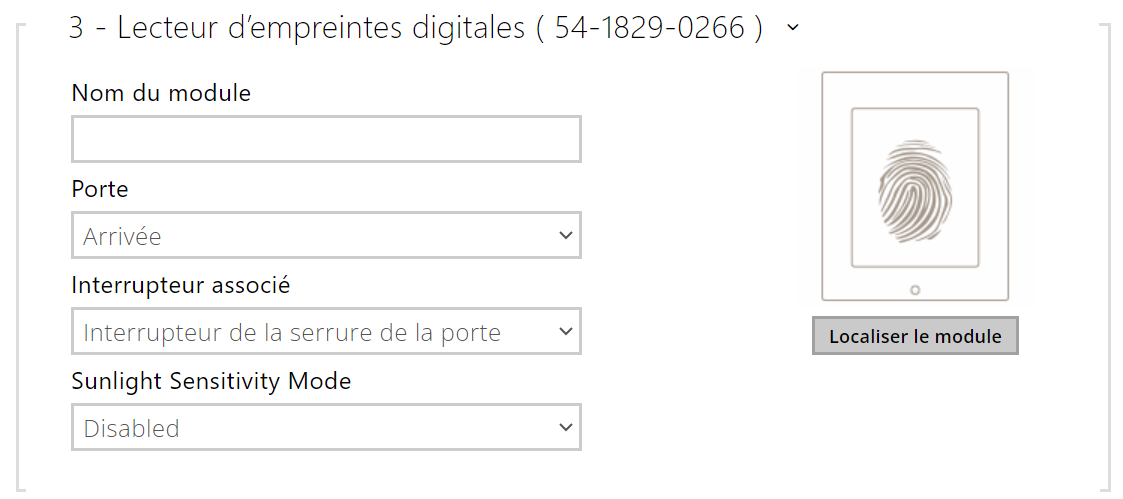The height and width of the screenshot is (499, 1123).
Task: Open the Interrupteur de la serrure dropdown
Action: click(326, 332)
